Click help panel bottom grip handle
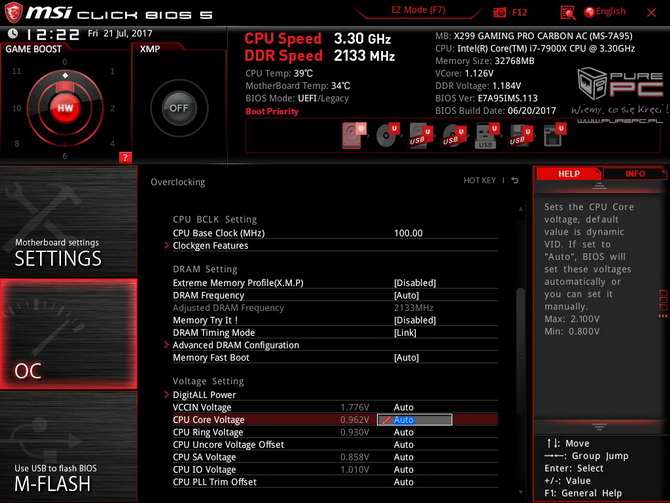 (599, 426)
